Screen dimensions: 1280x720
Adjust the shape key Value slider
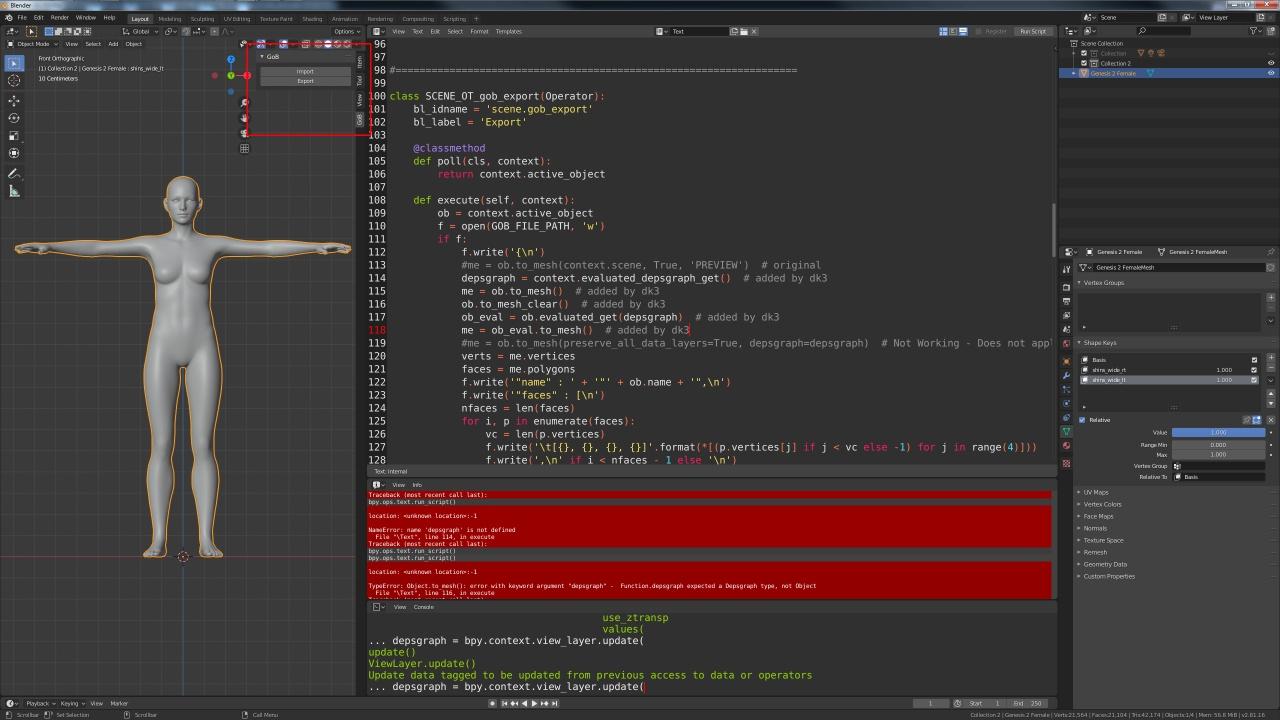(x=1218, y=432)
